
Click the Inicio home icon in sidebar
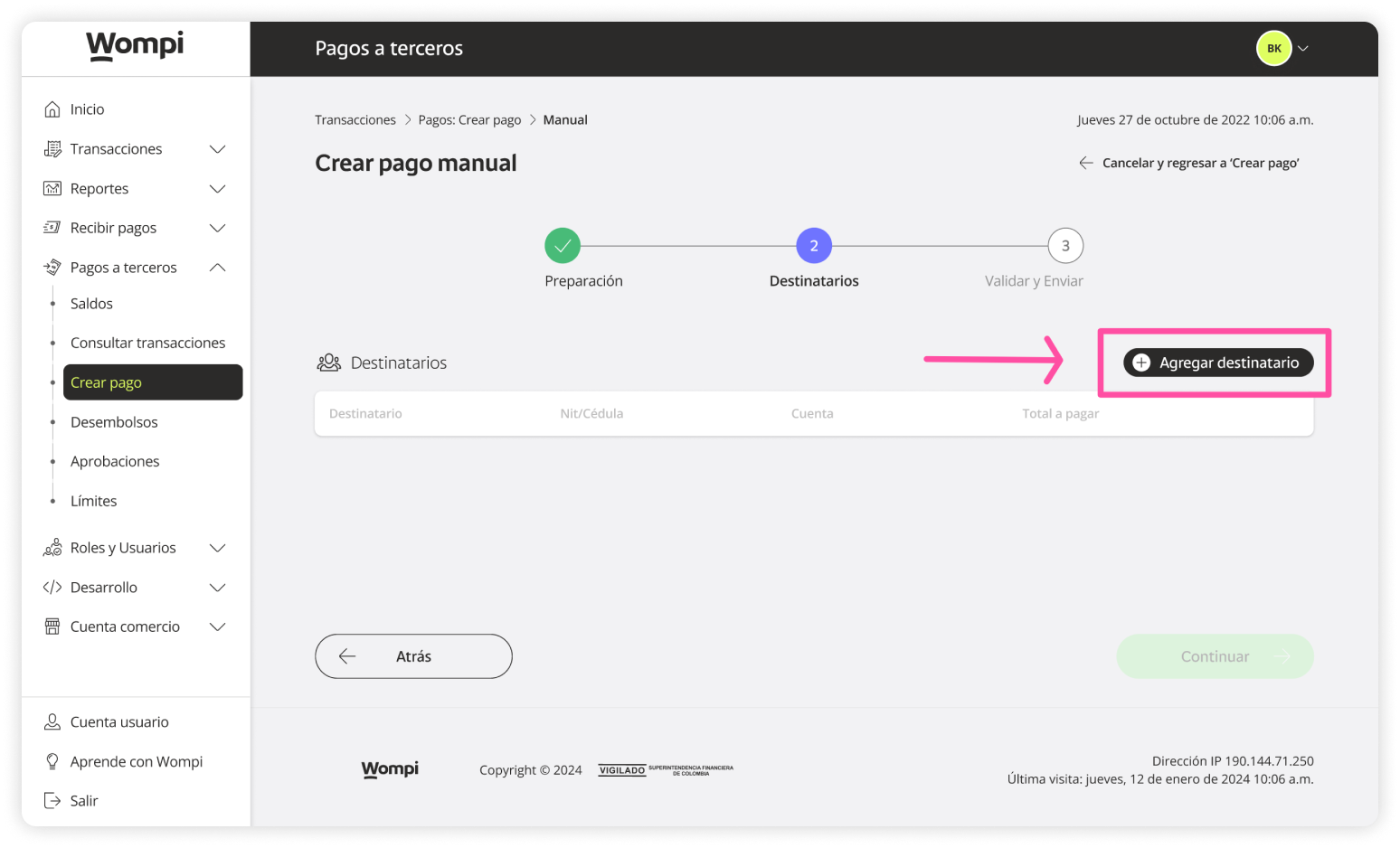pyautogui.click(x=52, y=109)
